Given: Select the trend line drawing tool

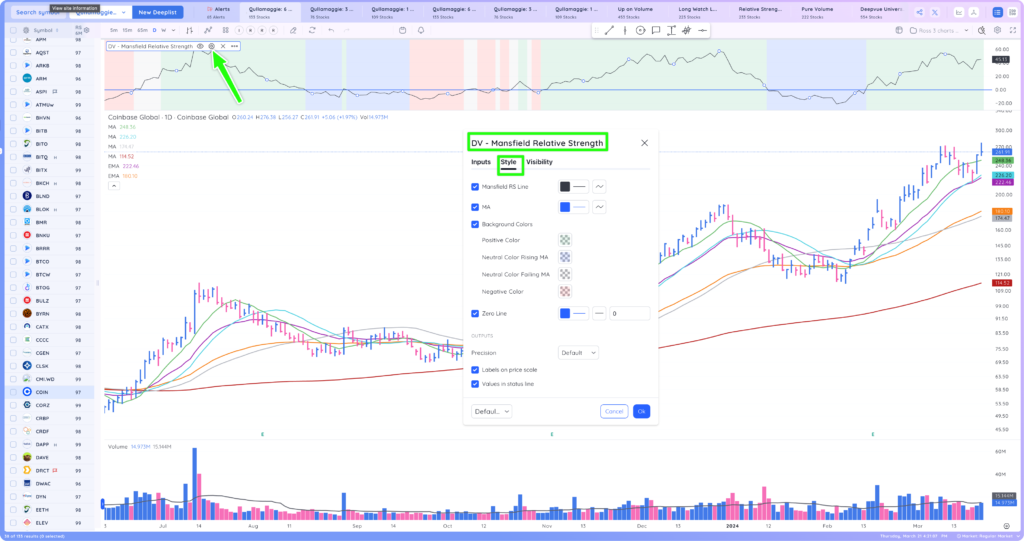Looking at the screenshot, I should (x=609, y=30).
